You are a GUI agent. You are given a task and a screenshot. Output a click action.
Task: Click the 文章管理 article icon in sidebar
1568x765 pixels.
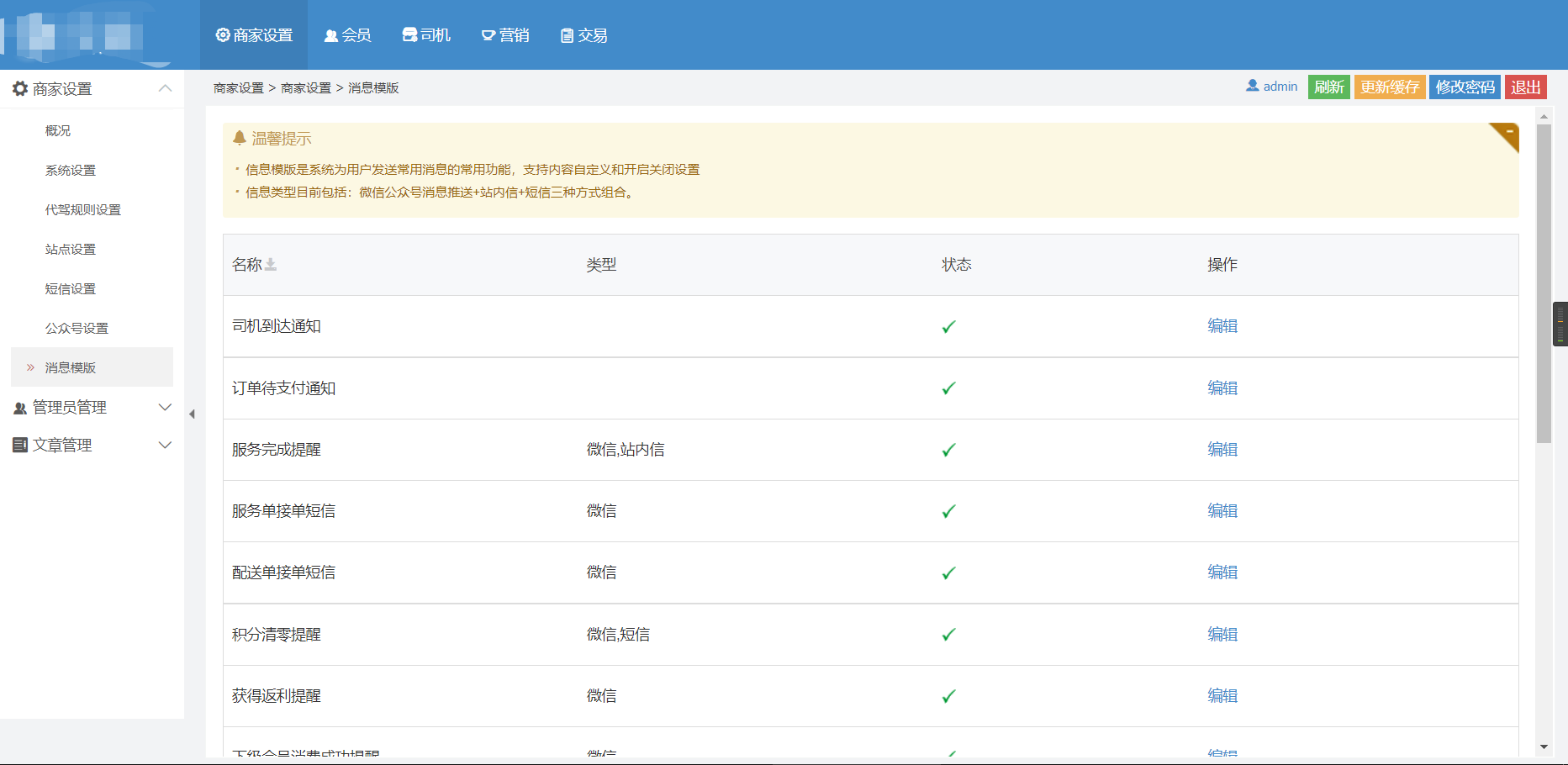coord(20,445)
